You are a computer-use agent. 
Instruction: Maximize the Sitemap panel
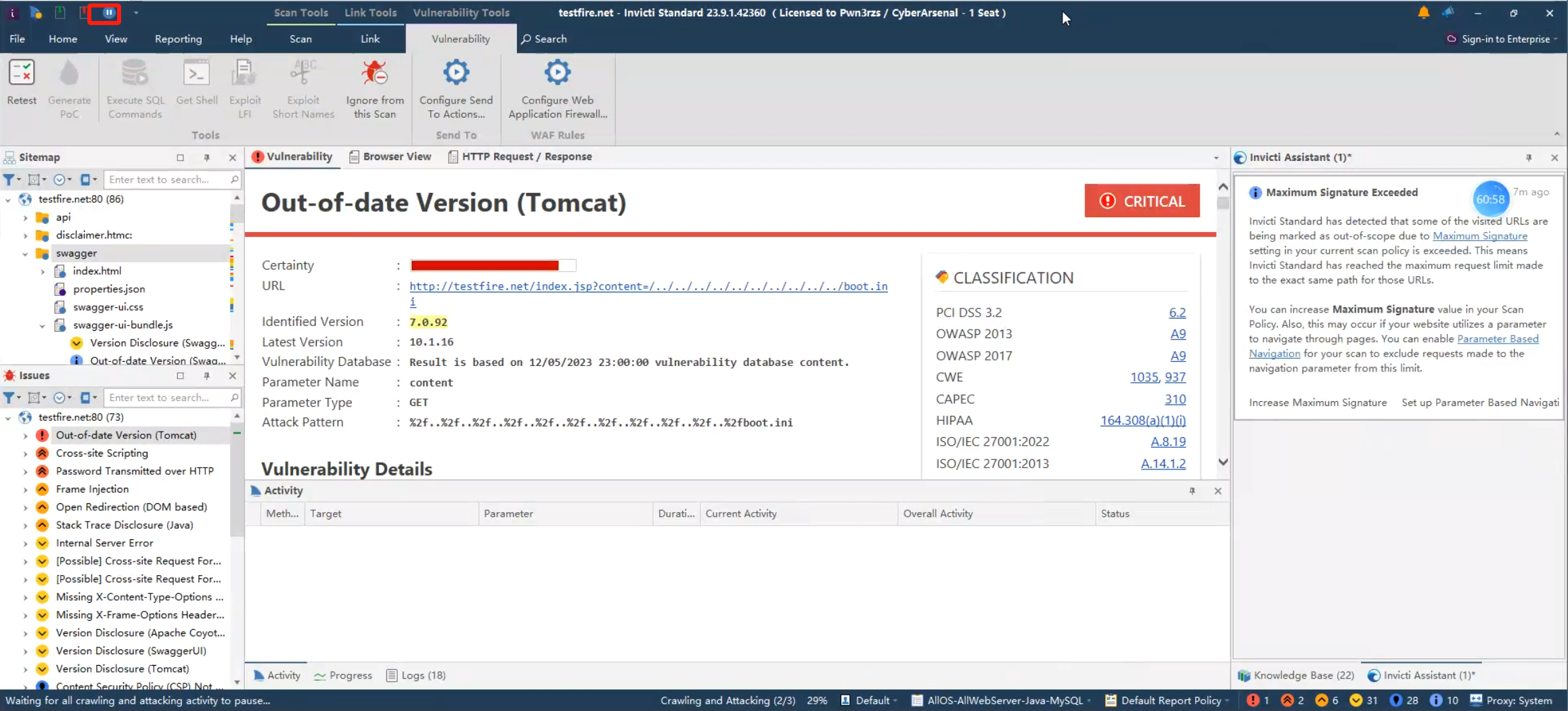tap(181, 158)
